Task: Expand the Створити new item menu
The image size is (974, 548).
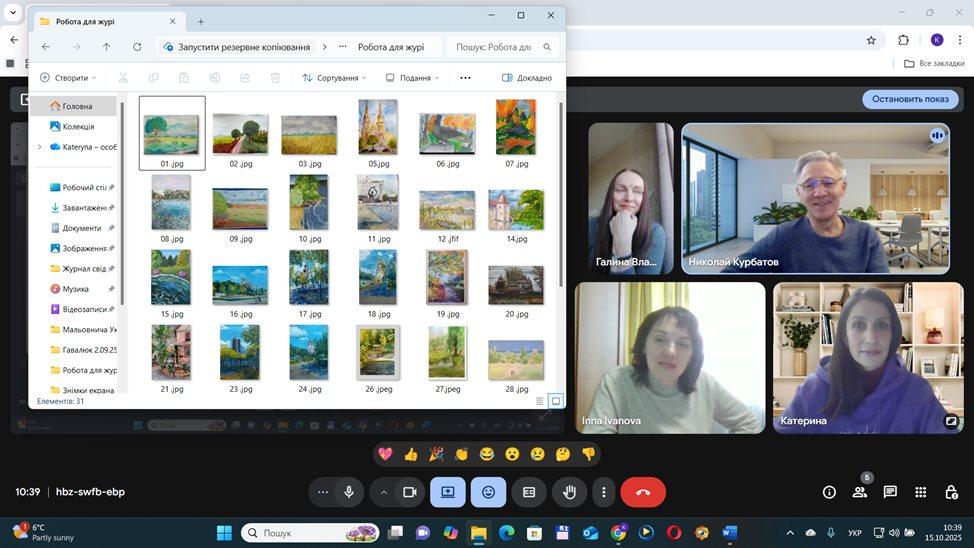Action: pyautogui.click(x=68, y=78)
